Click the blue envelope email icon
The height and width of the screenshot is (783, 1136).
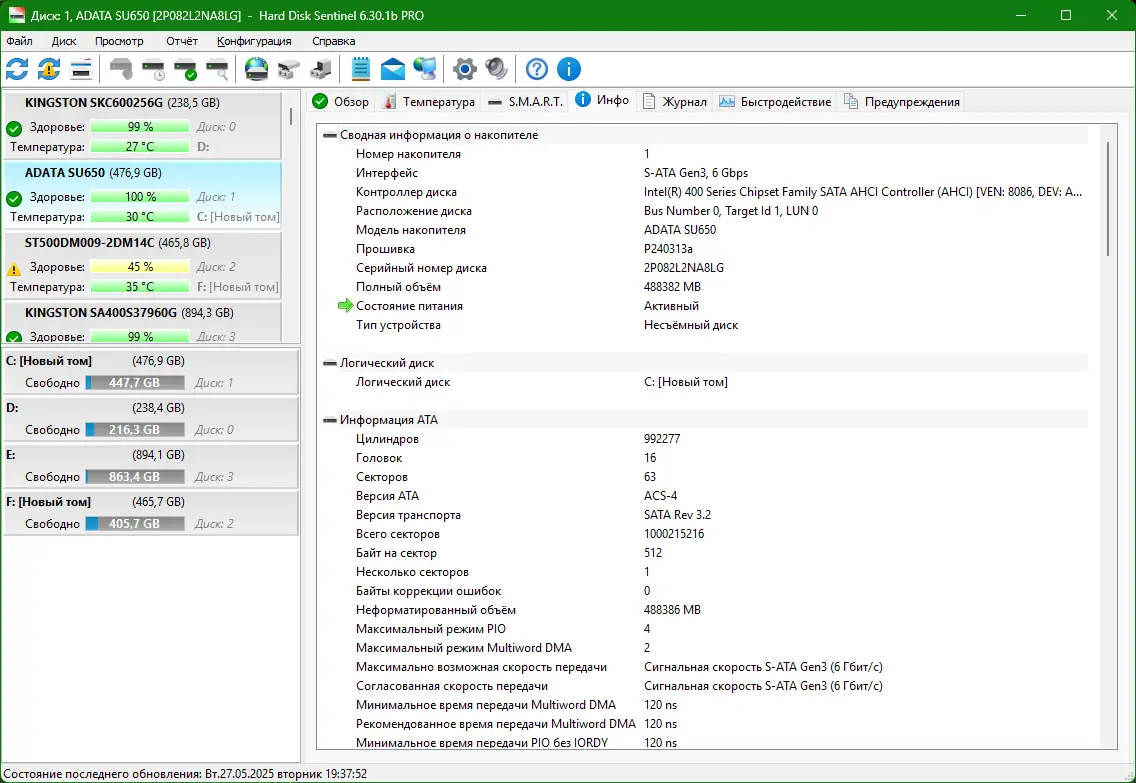(393, 69)
